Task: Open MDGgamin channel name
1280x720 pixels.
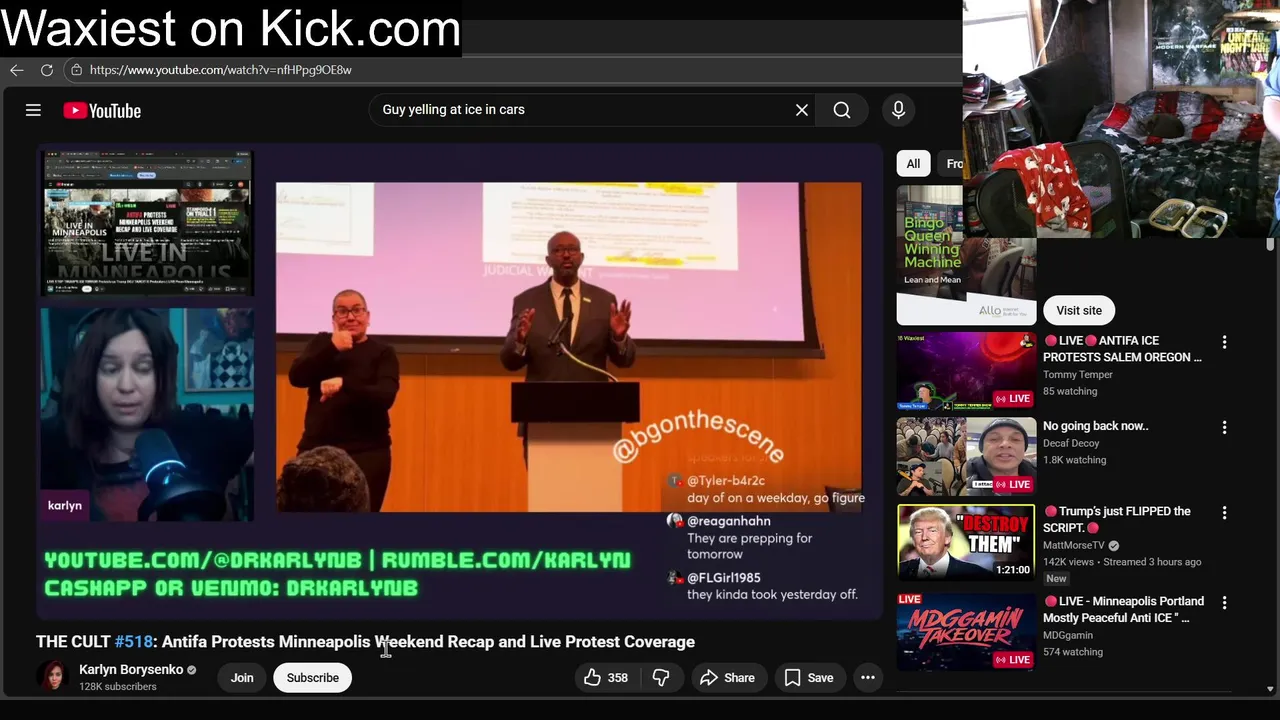Action: pos(1068,635)
